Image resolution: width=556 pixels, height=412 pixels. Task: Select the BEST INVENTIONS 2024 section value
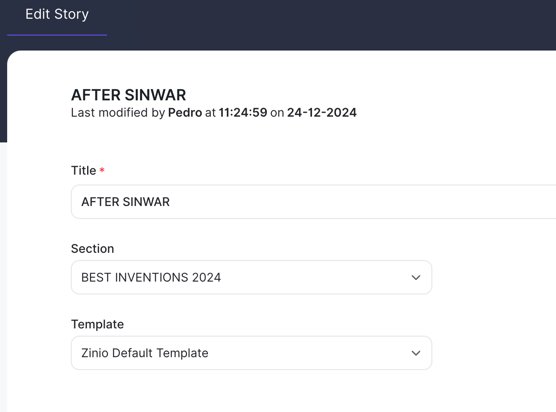coord(151,277)
